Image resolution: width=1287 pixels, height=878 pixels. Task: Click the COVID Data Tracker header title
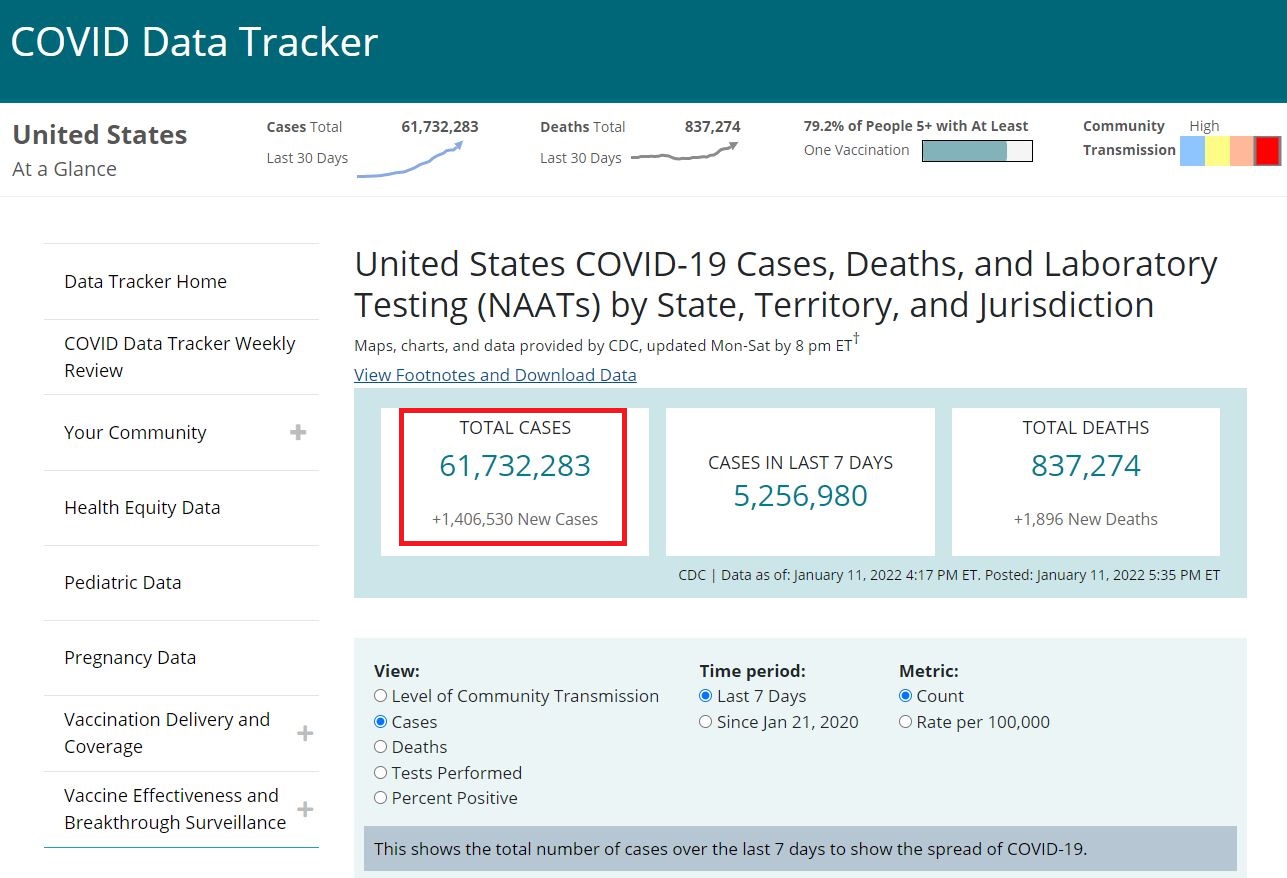pos(194,42)
